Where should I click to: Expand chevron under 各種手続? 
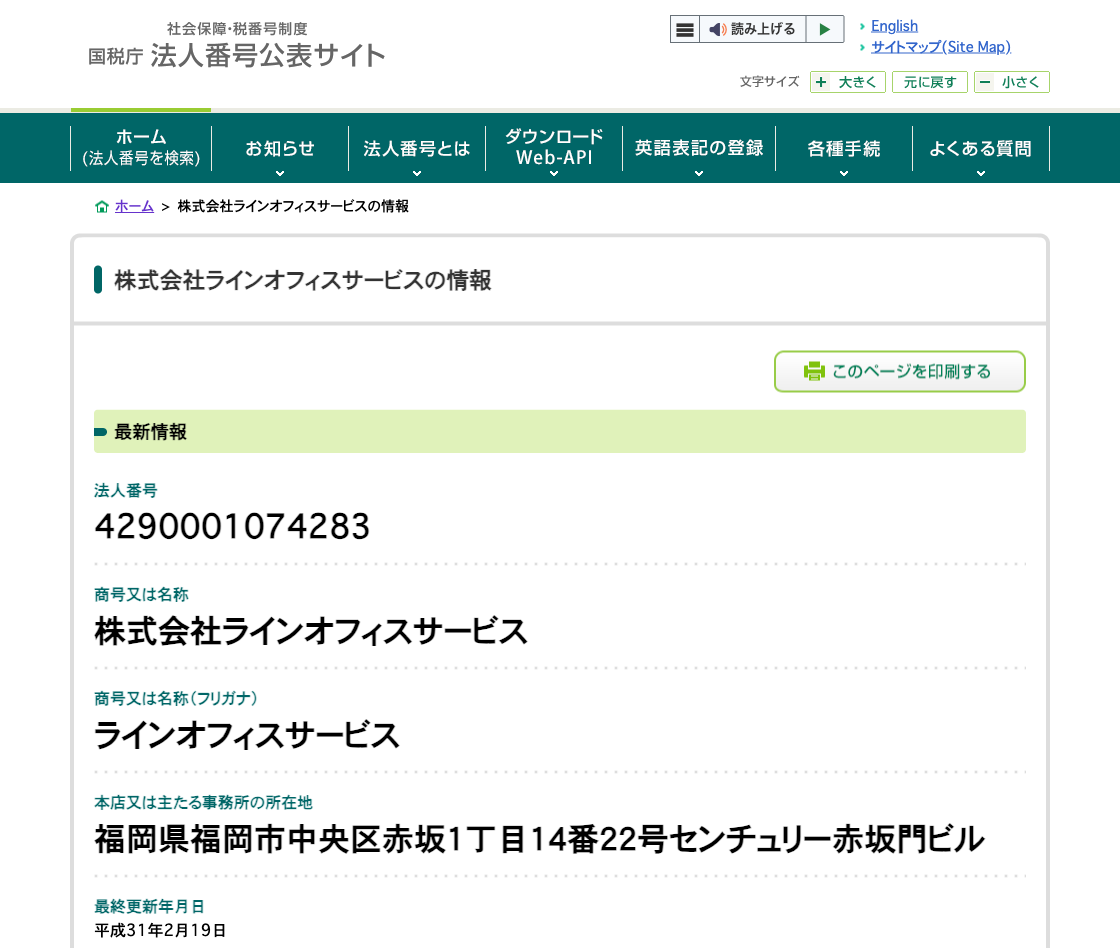844,174
